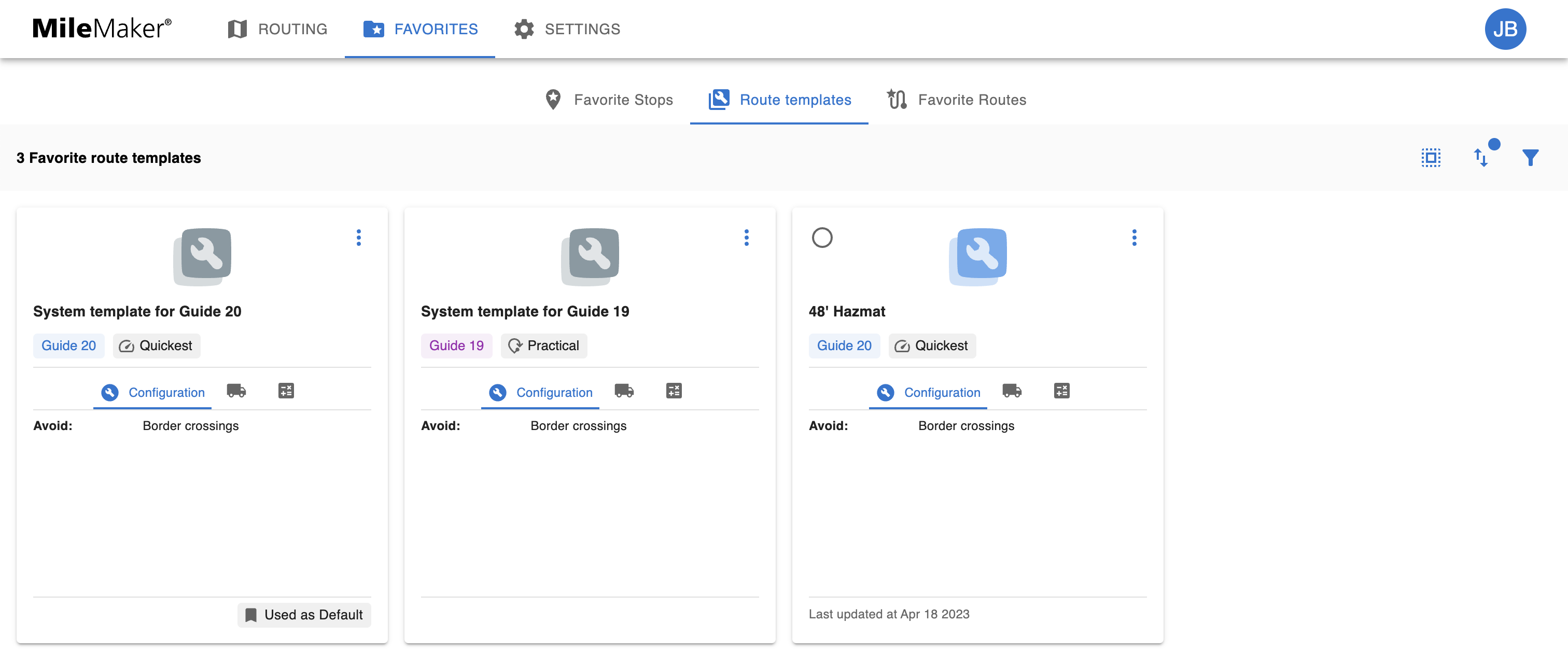Click the wrench icon of Guide 19 system template
Screen dimensions: 1568x664
click(590, 256)
